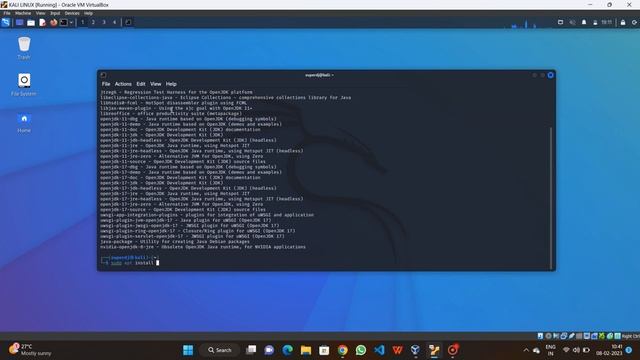The image size is (640, 360).
Task: Open Visual Studio Code from taskbar
Action: tap(379, 350)
